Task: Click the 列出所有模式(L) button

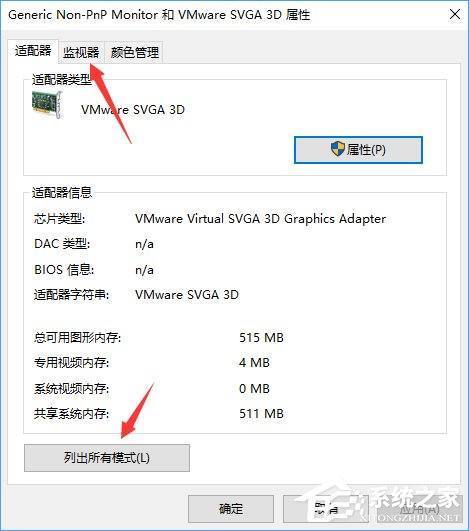Action: point(107,458)
